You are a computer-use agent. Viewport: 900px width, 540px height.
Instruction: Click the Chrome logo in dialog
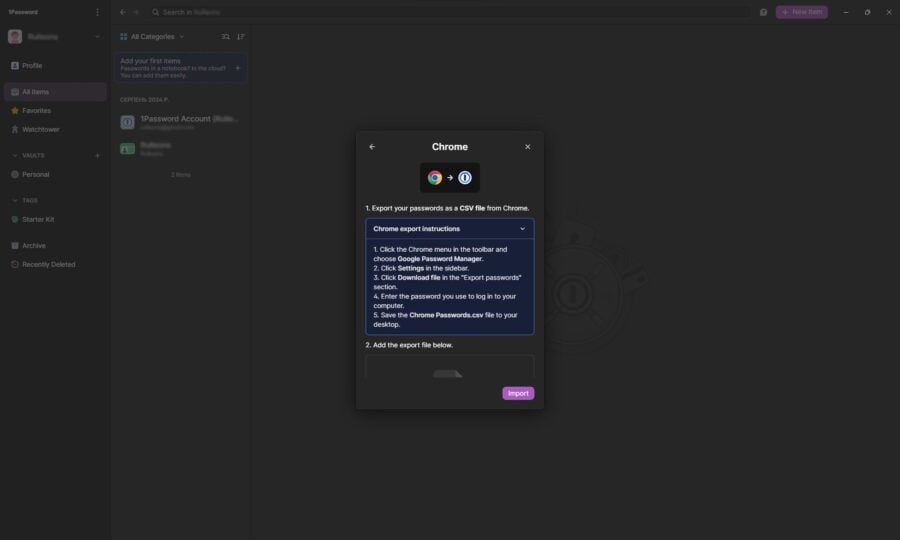pos(435,177)
